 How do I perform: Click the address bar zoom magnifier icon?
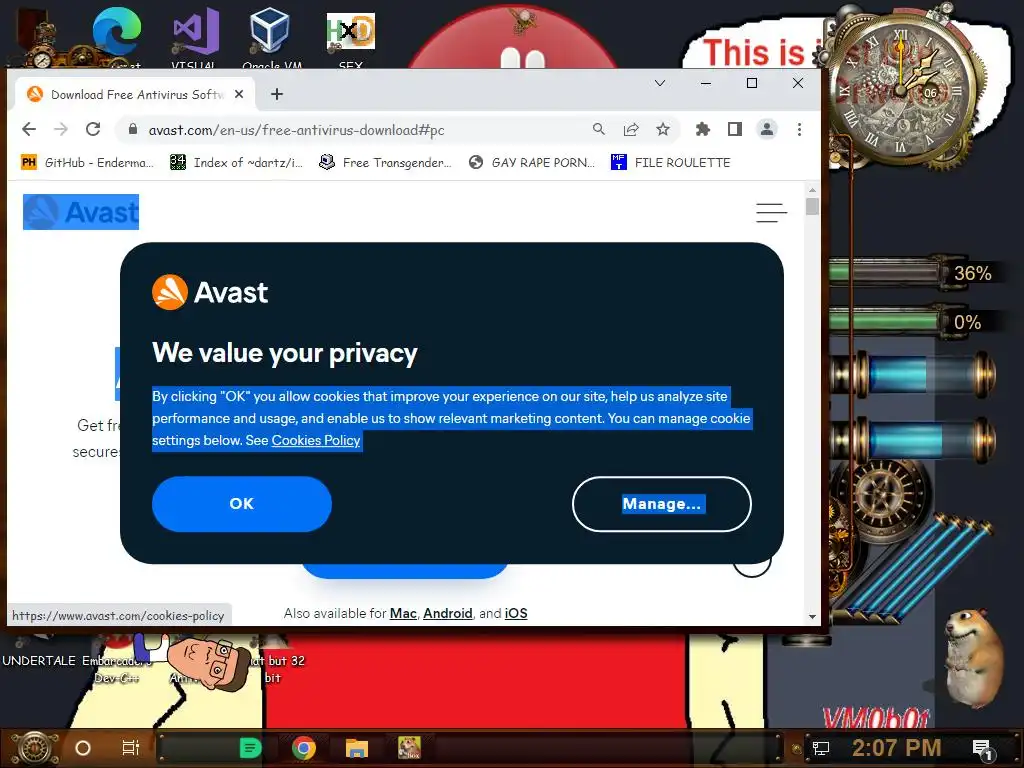tap(598, 129)
